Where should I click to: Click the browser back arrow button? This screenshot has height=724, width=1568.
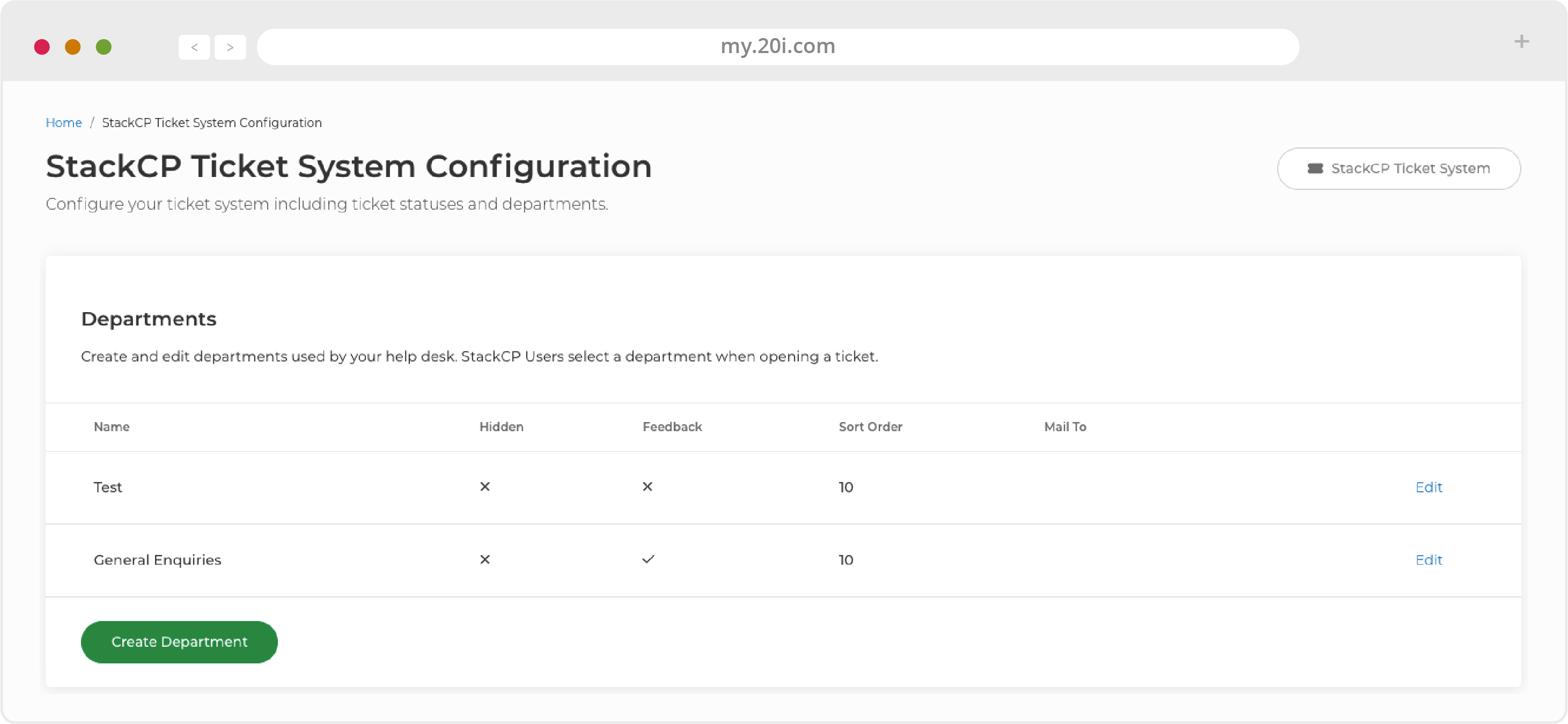(194, 47)
